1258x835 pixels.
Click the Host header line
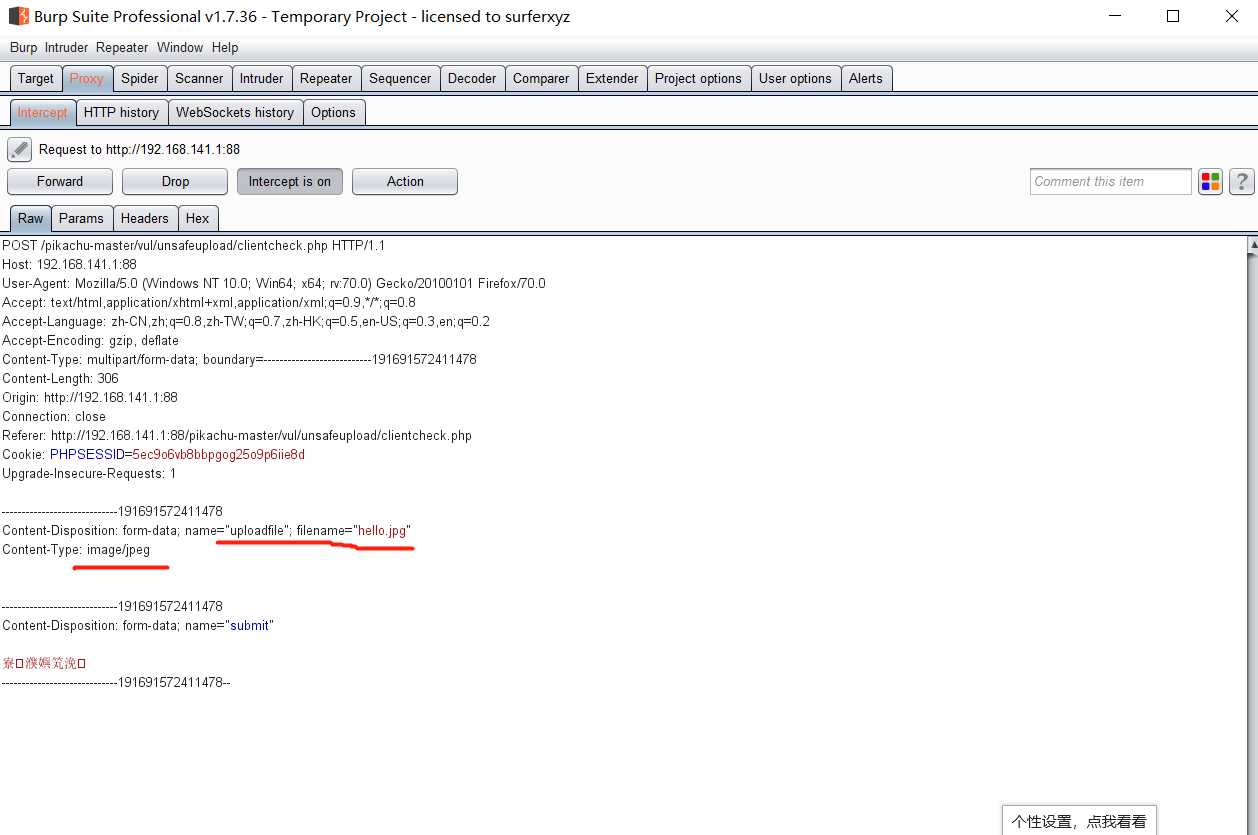[x=69, y=264]
